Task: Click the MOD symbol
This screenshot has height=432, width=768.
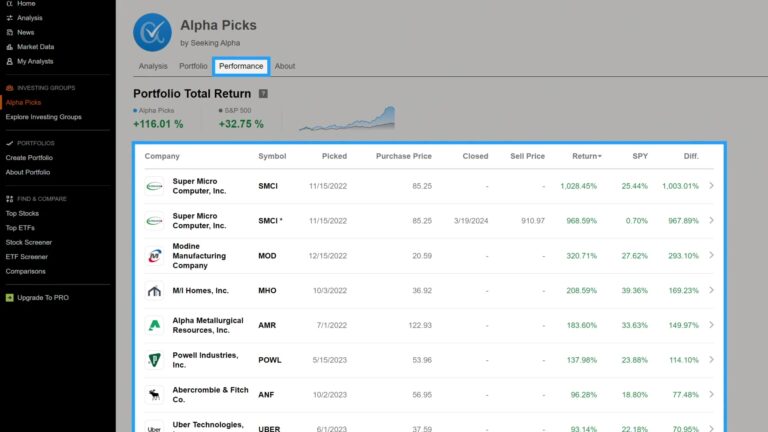Action: [267, 256]
